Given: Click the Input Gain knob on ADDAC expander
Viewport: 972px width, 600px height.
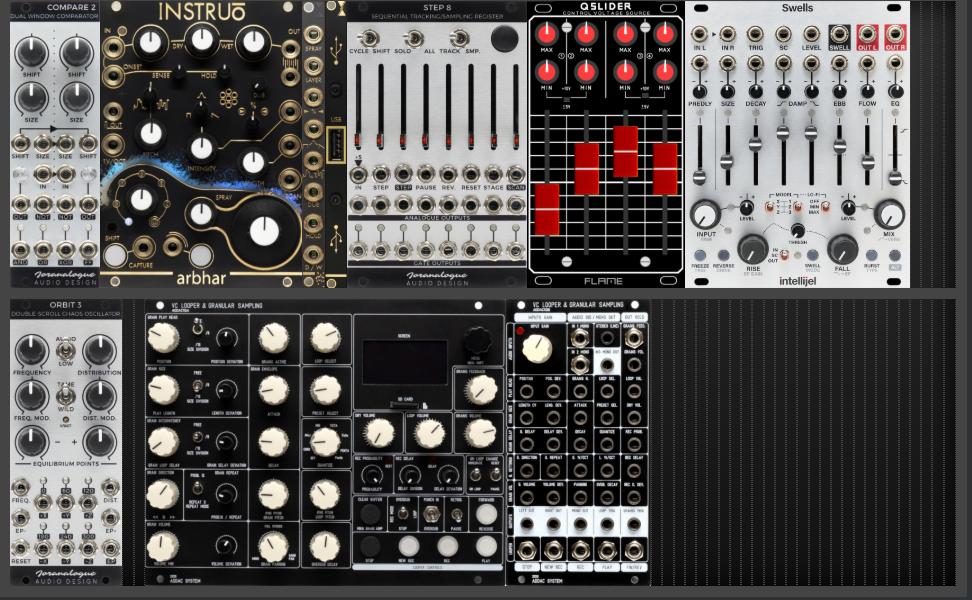Looking at the screenshot, I should (536, 349).
